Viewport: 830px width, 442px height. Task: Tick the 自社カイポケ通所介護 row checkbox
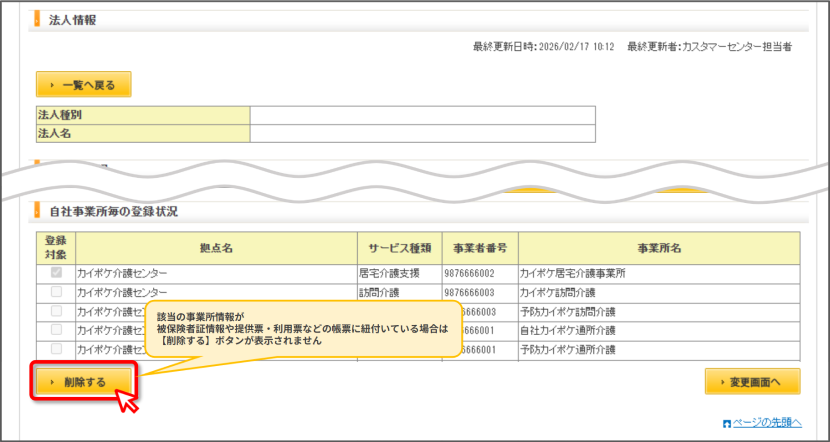[56, 330]
